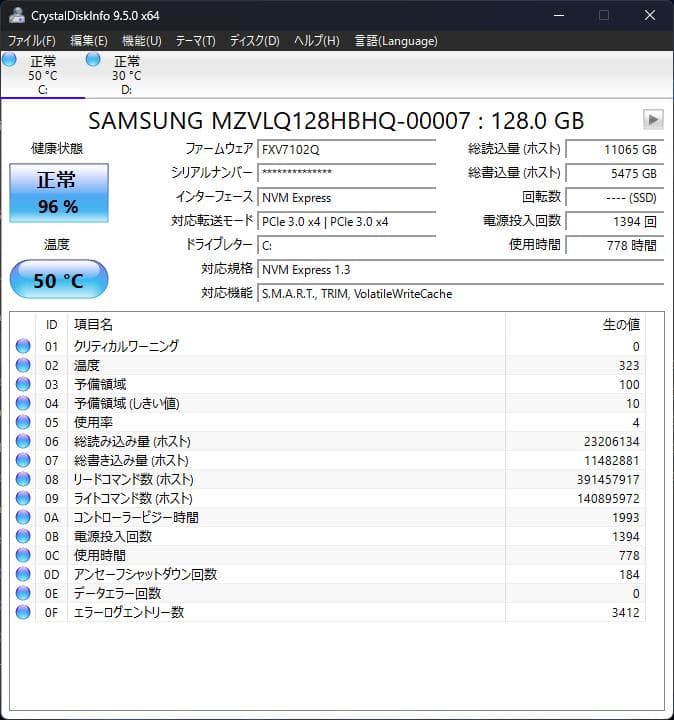The height and width of the screenshot is (720, 674).
Task: Select raw value 391457917
Action: 608,480
